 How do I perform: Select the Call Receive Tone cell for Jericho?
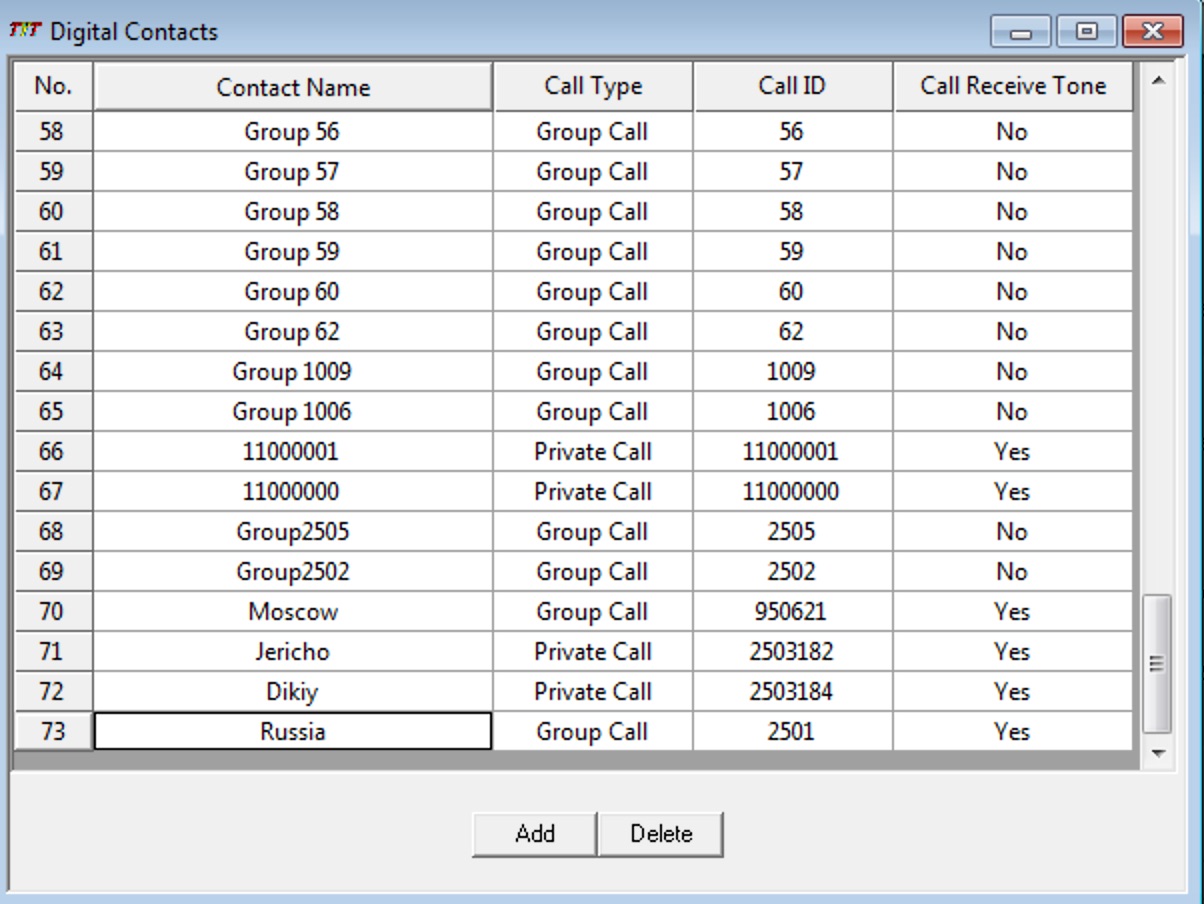1013,651
